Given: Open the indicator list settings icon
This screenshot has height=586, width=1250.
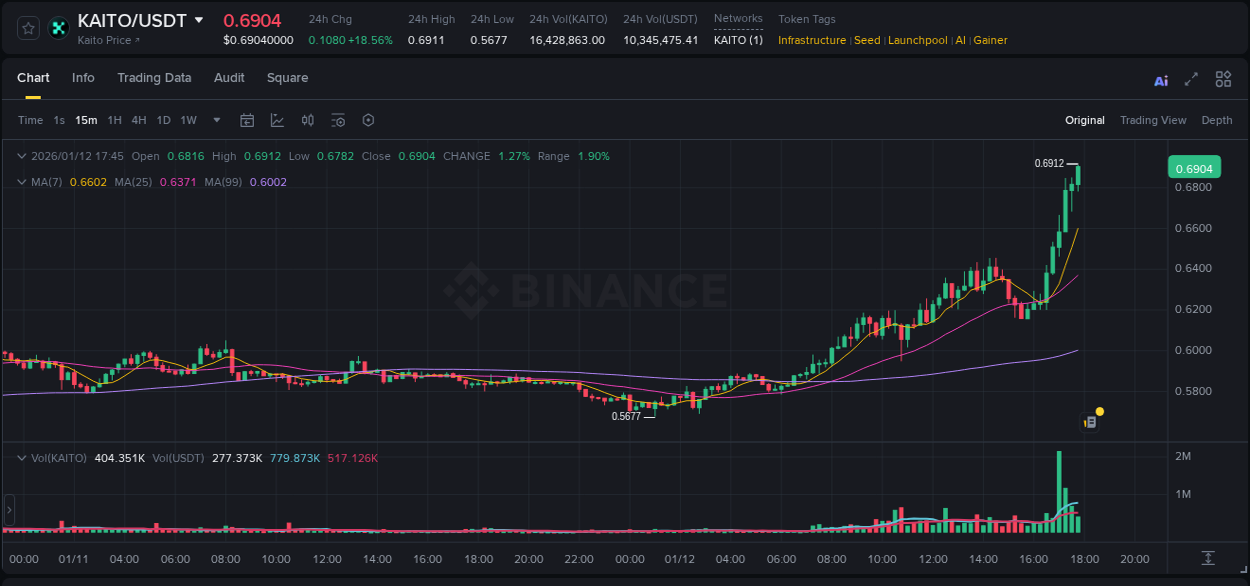Looking at the screenshot, I should 338,120.
